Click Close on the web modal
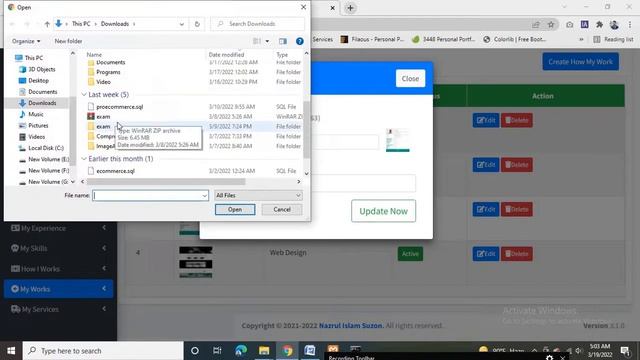The height and width of the screenshot is (360, 640). click(x=410, y=78)
